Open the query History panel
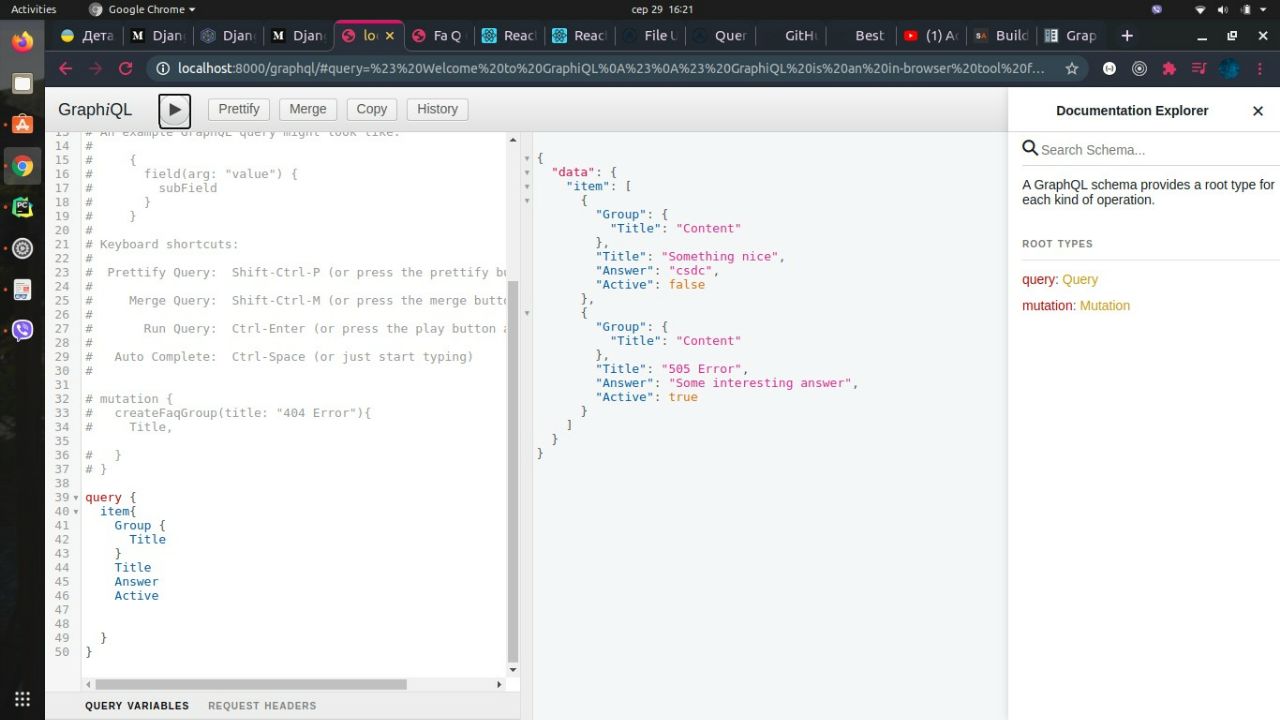This screenshot has height=720, width=1280. point(437,109)
